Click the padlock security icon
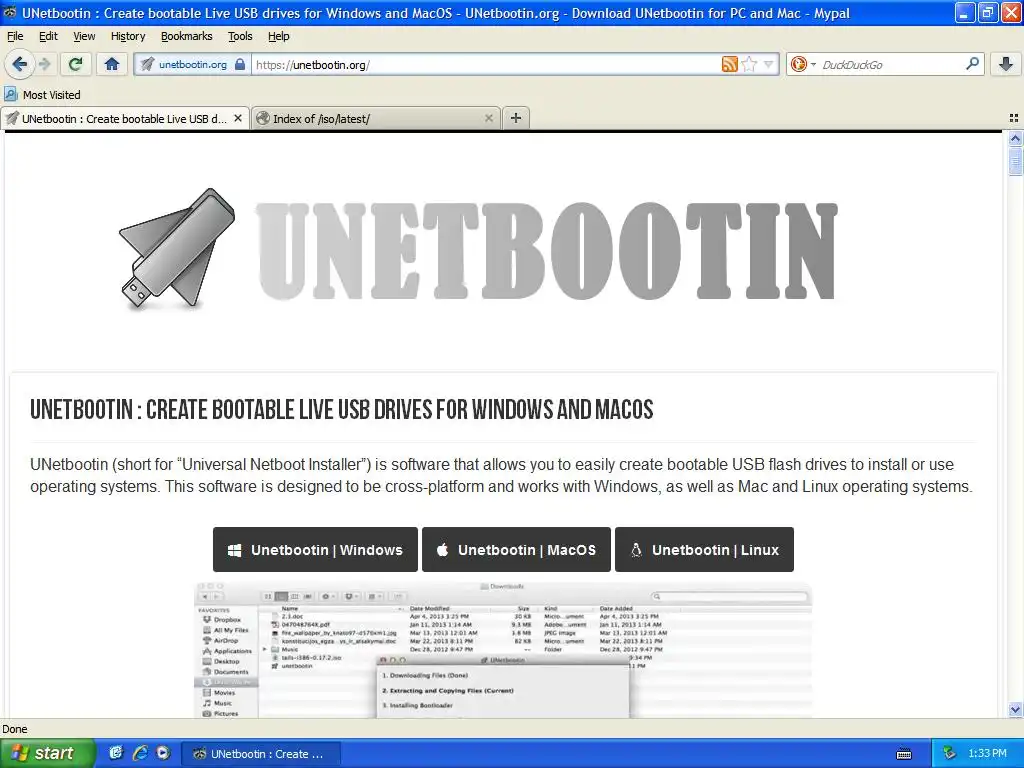Image resolution: width=1024 pixels, height=768 pixels. (x=240, y=64)
